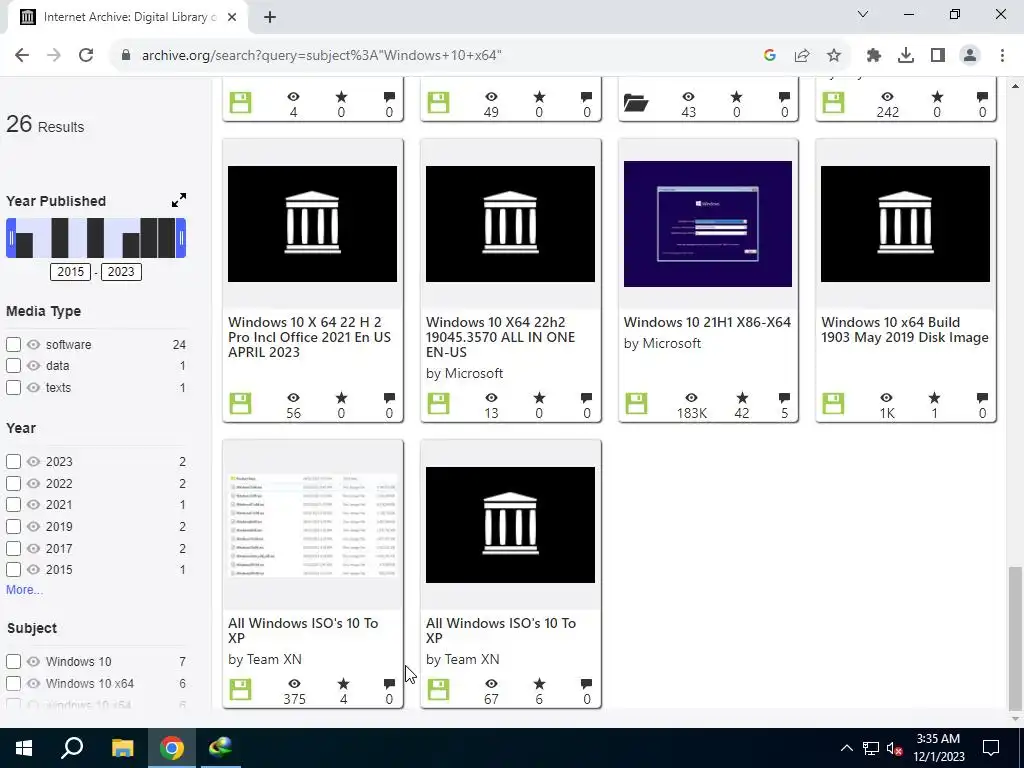Viewport: 1024px width, 768px height.
Task: Click the left handle of year slider
Action: 10,238
